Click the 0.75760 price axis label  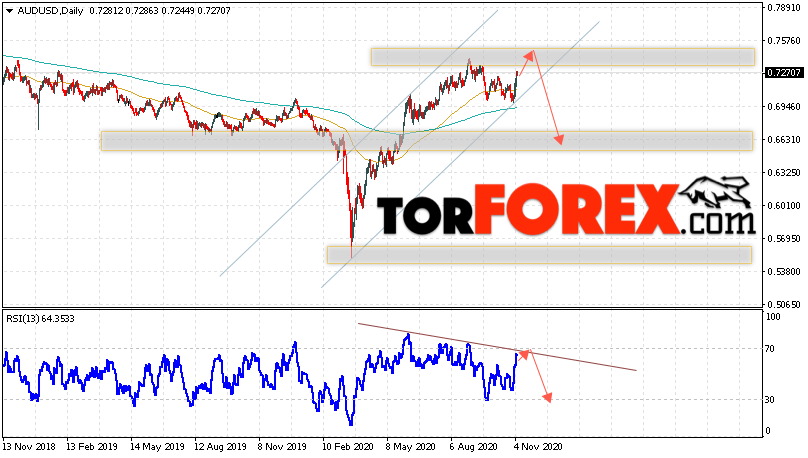point(784,41)
